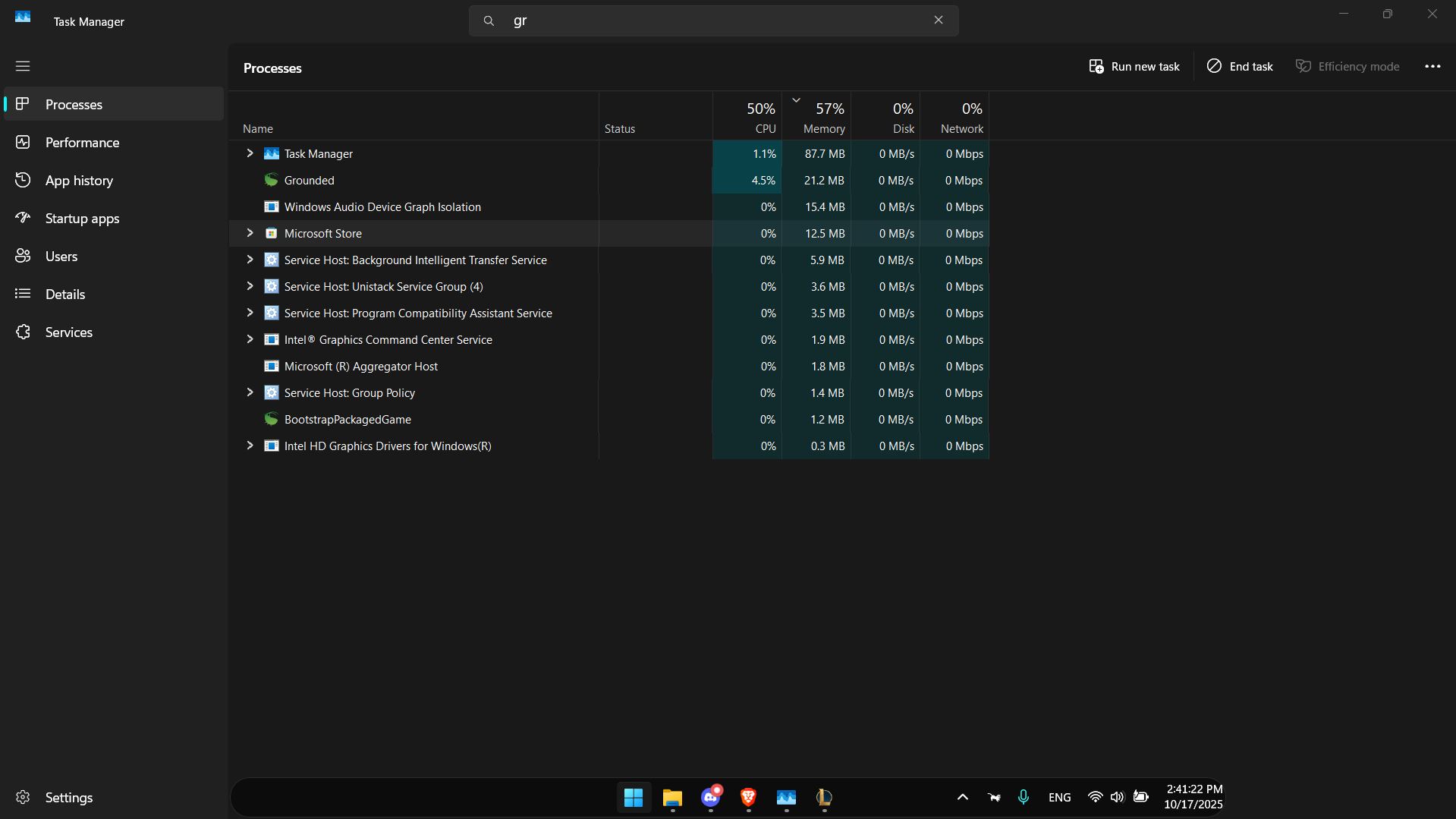Screen dimensions: 1456x819
Task: Click the microphone tray icon
Action: 1023,797
